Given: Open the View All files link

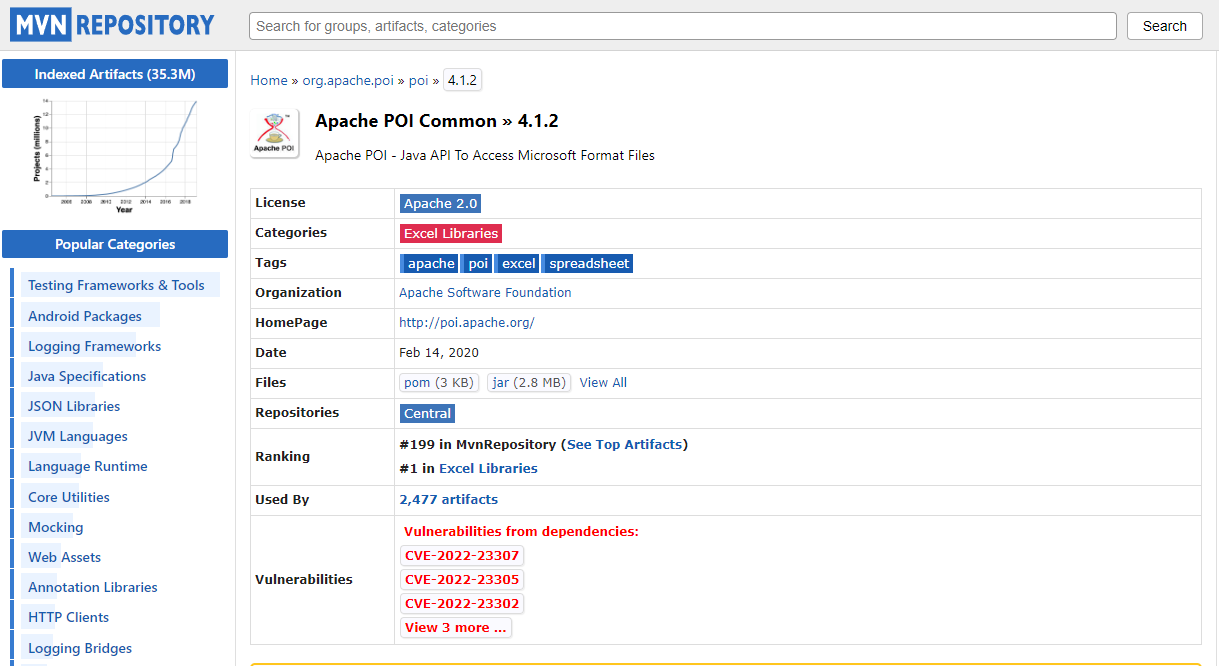Looking at the screenshot, I should coord(603,382).
